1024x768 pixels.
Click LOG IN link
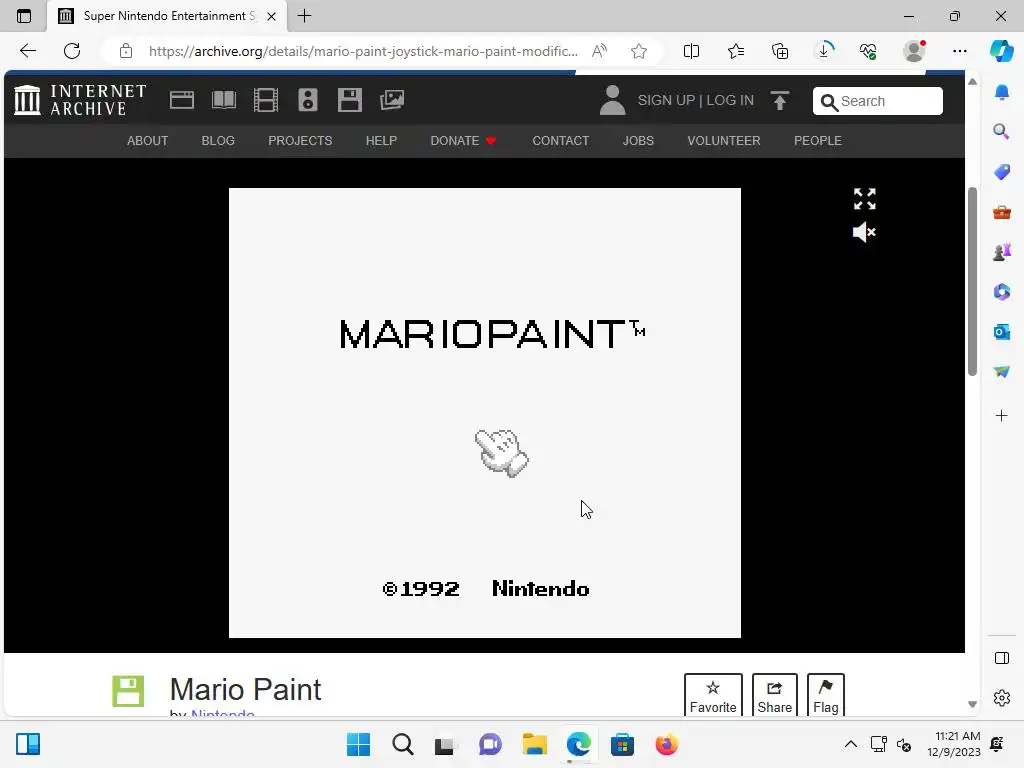coord(730,100)
